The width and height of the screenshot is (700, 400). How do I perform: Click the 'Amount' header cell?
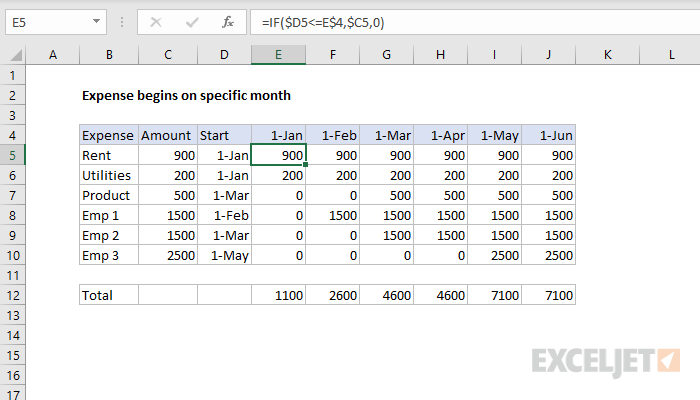(x=168, y=135)
